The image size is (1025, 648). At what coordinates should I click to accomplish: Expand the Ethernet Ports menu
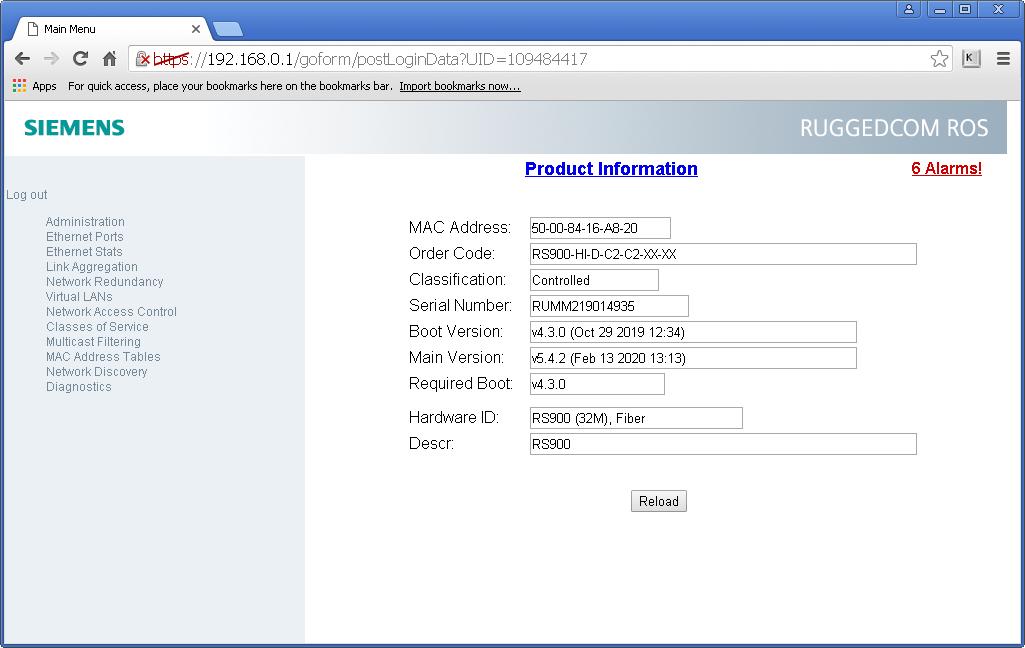[84, 237]
